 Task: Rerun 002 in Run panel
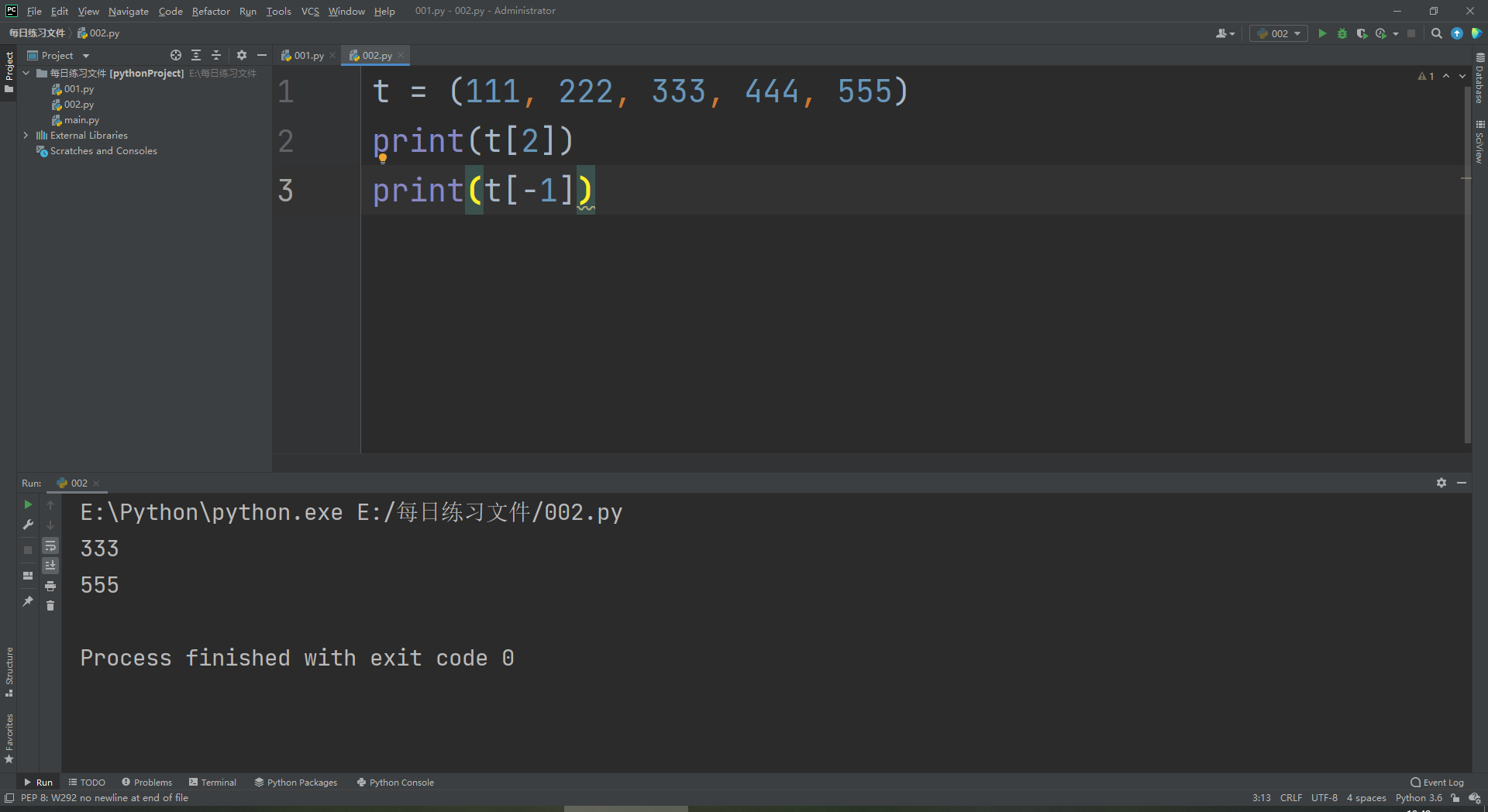28,504
